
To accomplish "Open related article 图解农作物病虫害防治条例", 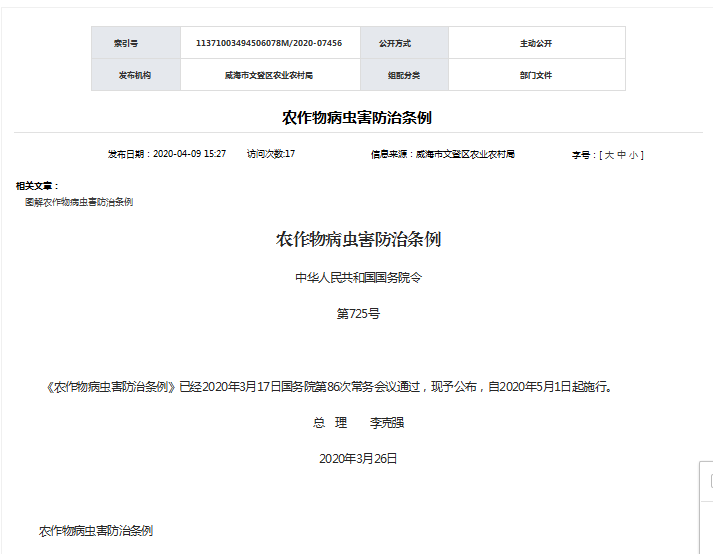I will click(x=79, y=202).
